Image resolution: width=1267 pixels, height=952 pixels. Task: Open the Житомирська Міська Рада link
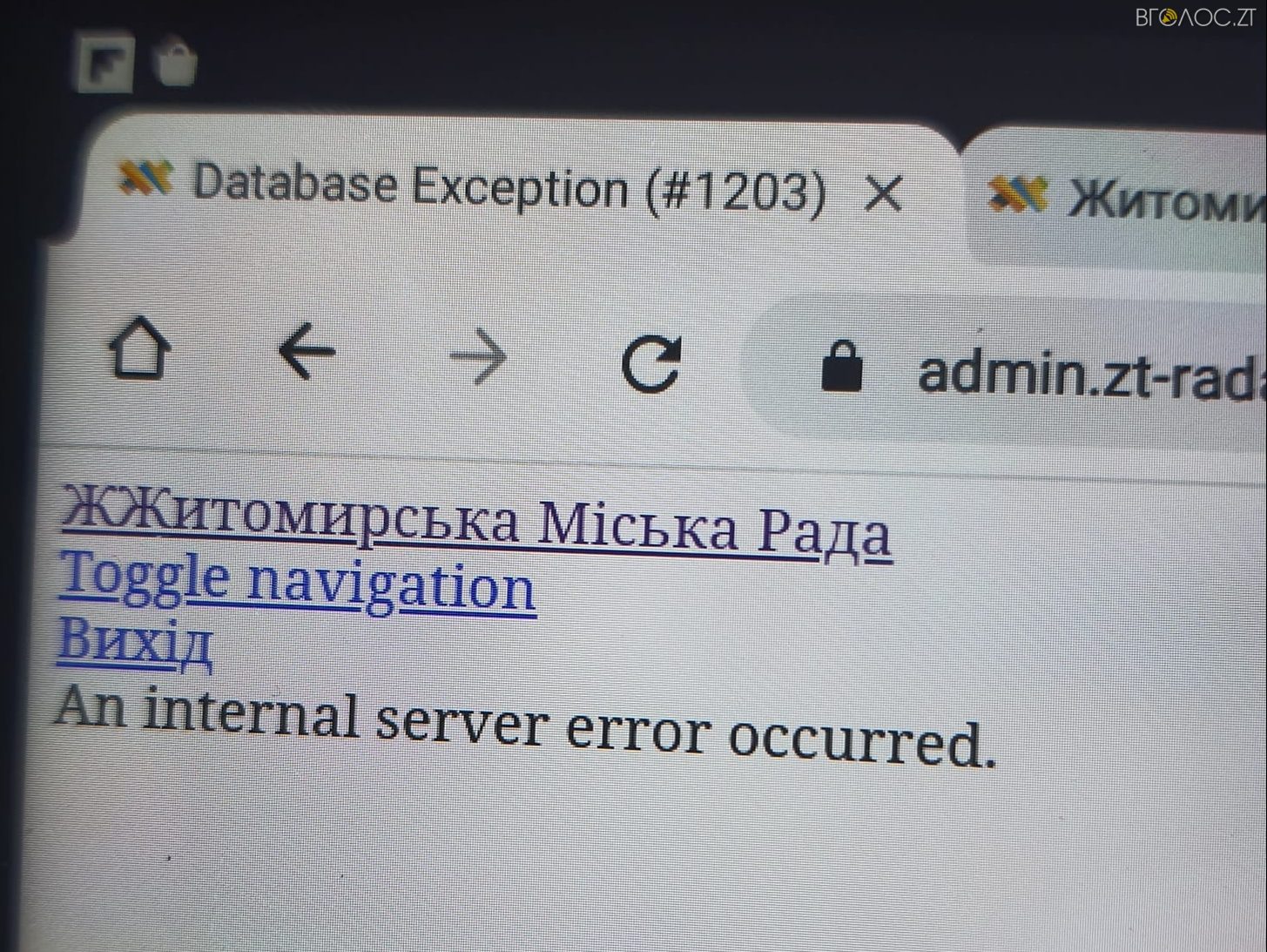[x=477, y=522]
